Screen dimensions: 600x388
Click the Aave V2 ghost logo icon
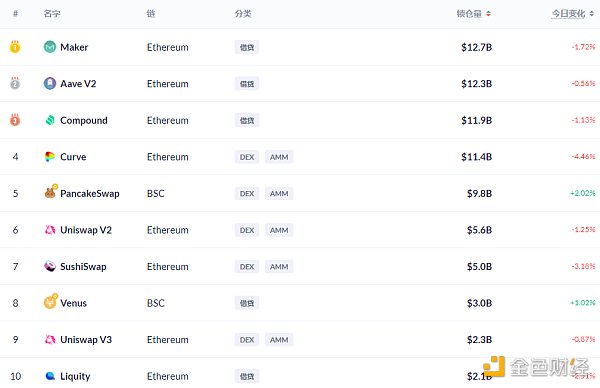click(x=50, y=83)
